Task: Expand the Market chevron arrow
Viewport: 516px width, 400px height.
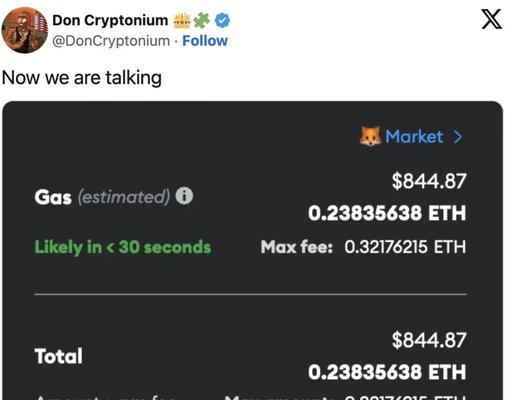Action: 458,137
